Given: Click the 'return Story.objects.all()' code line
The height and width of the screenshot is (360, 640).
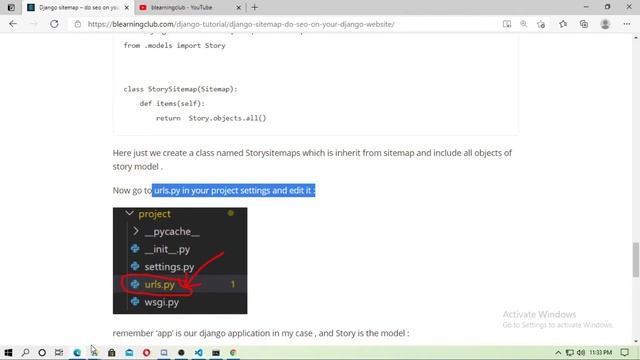Looking at the screenshot, I should (x=211, y=118).
